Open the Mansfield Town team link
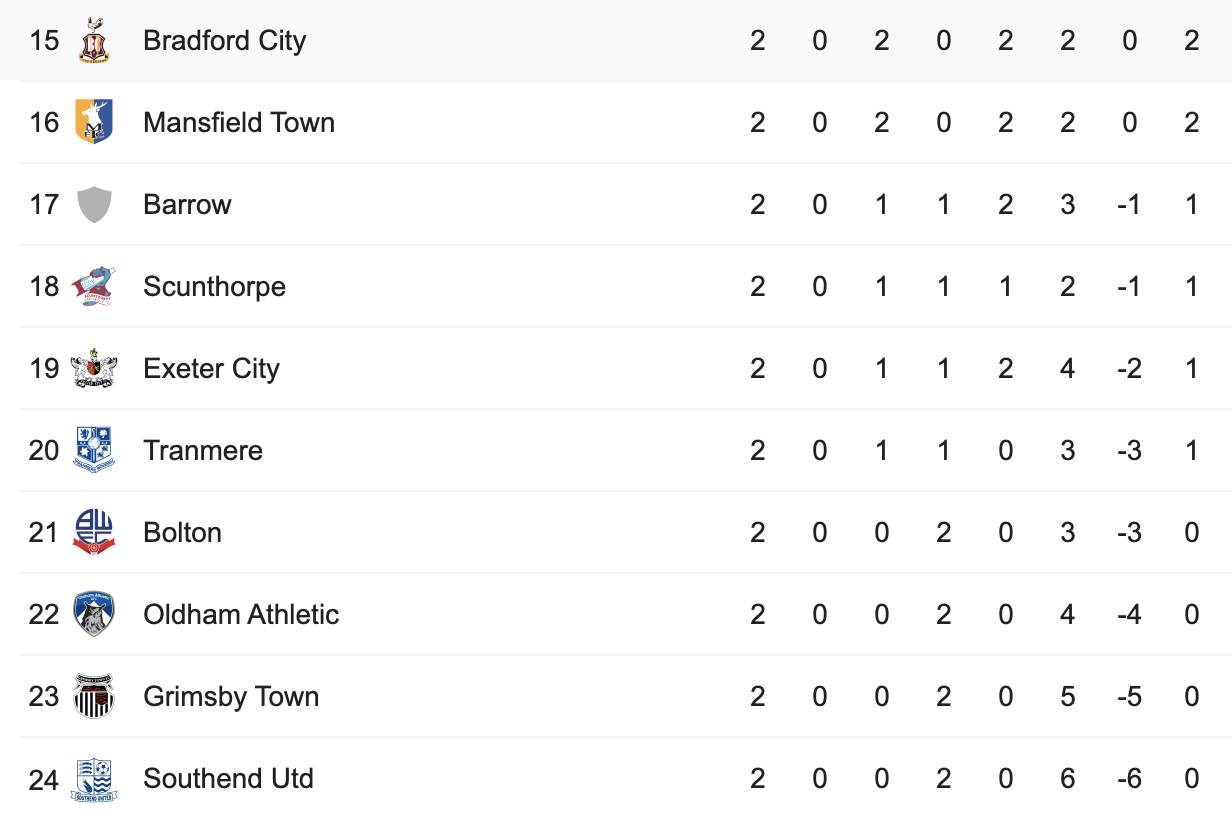1232x828 pixels. point(239,123)
